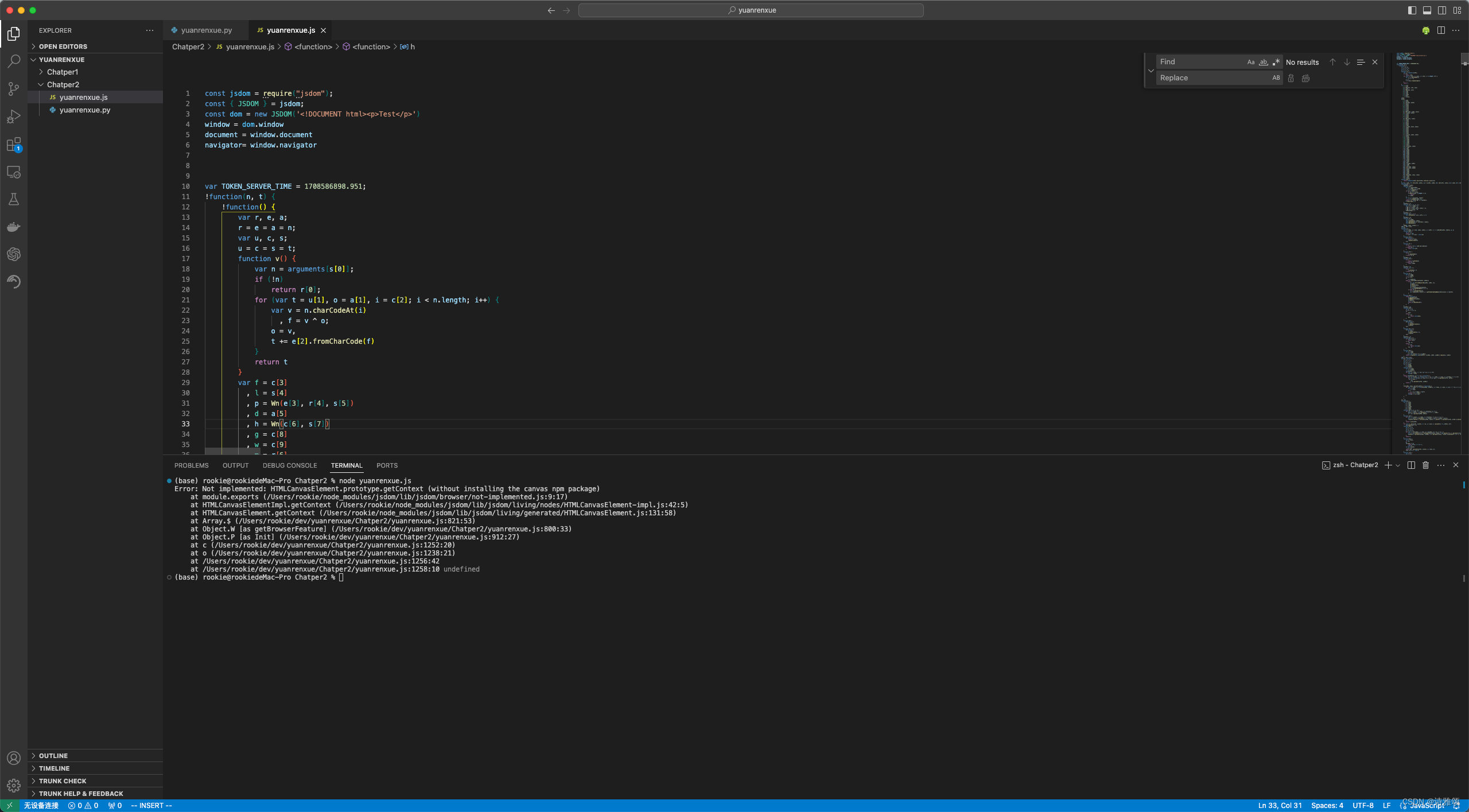The image size is (1469, 812).
Task: Toggle primary side bar visibility
Action: (x=1412, y=10)
